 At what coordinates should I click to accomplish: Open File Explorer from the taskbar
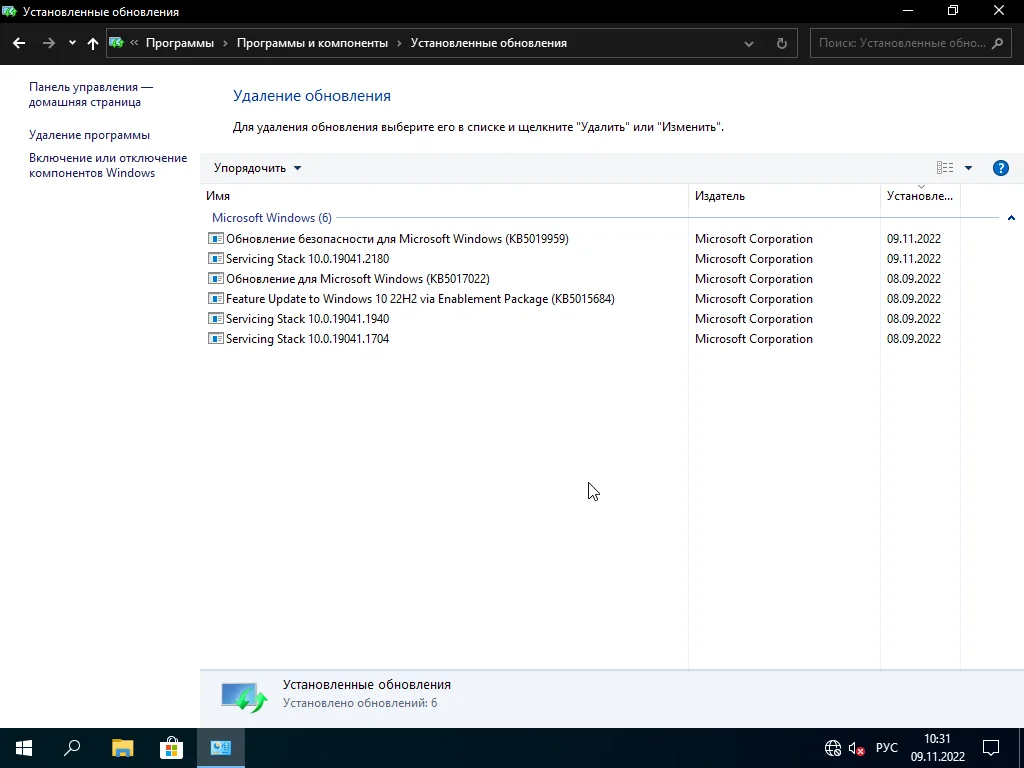[x=122, y=748]
